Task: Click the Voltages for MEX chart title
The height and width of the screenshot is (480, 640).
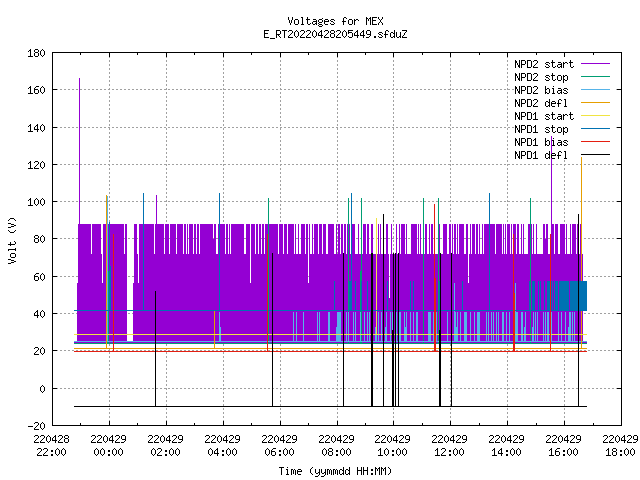Action: tap(335, 21)
